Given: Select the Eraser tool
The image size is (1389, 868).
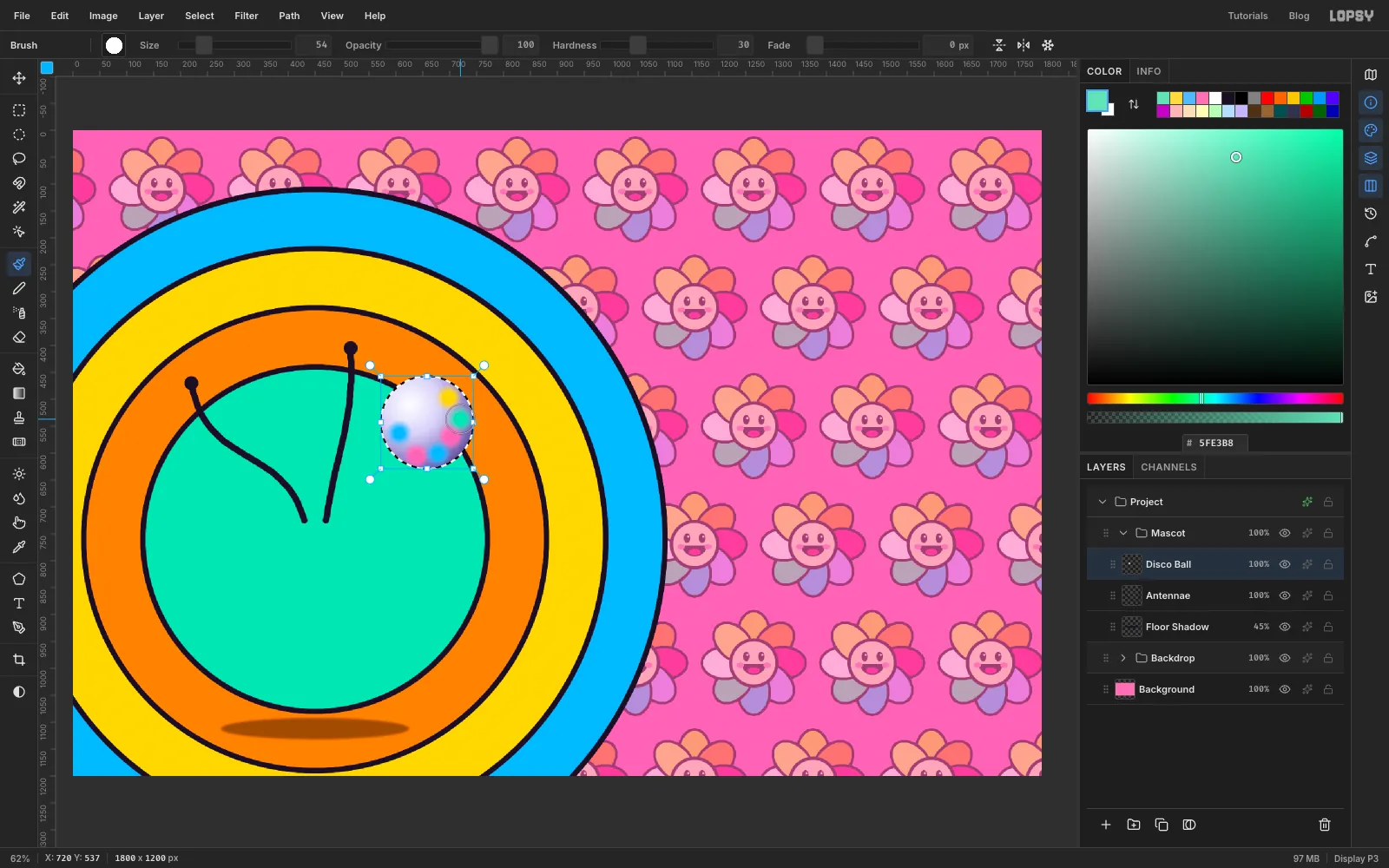Looking at the screenshot, I should click(x=18, y=337).
